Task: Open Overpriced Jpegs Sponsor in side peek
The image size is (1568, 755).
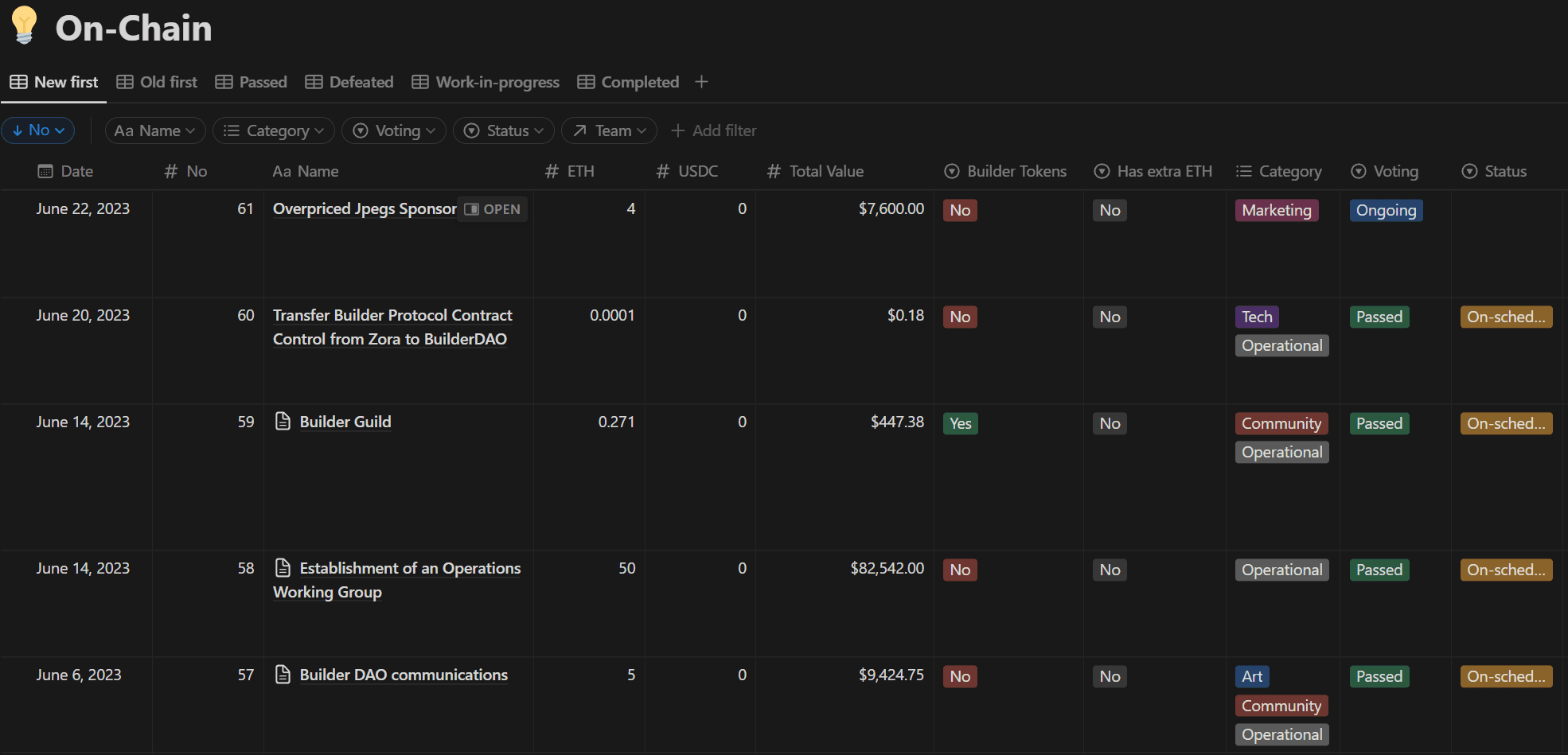Action: [493, 209]
